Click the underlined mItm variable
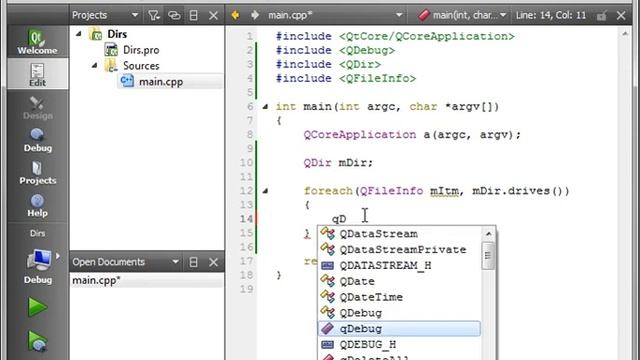This screenshot has height=360, width=640. pos(444,191)
